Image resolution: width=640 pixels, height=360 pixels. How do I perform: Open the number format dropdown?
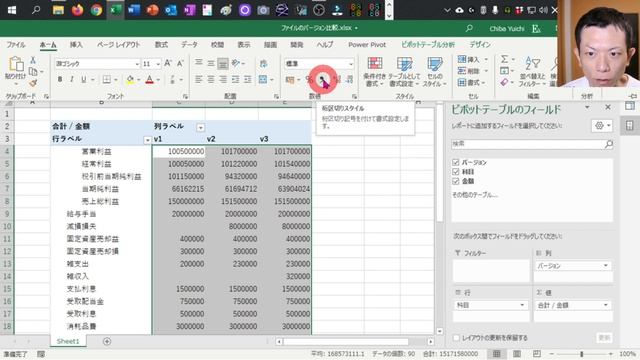[351, 64]
